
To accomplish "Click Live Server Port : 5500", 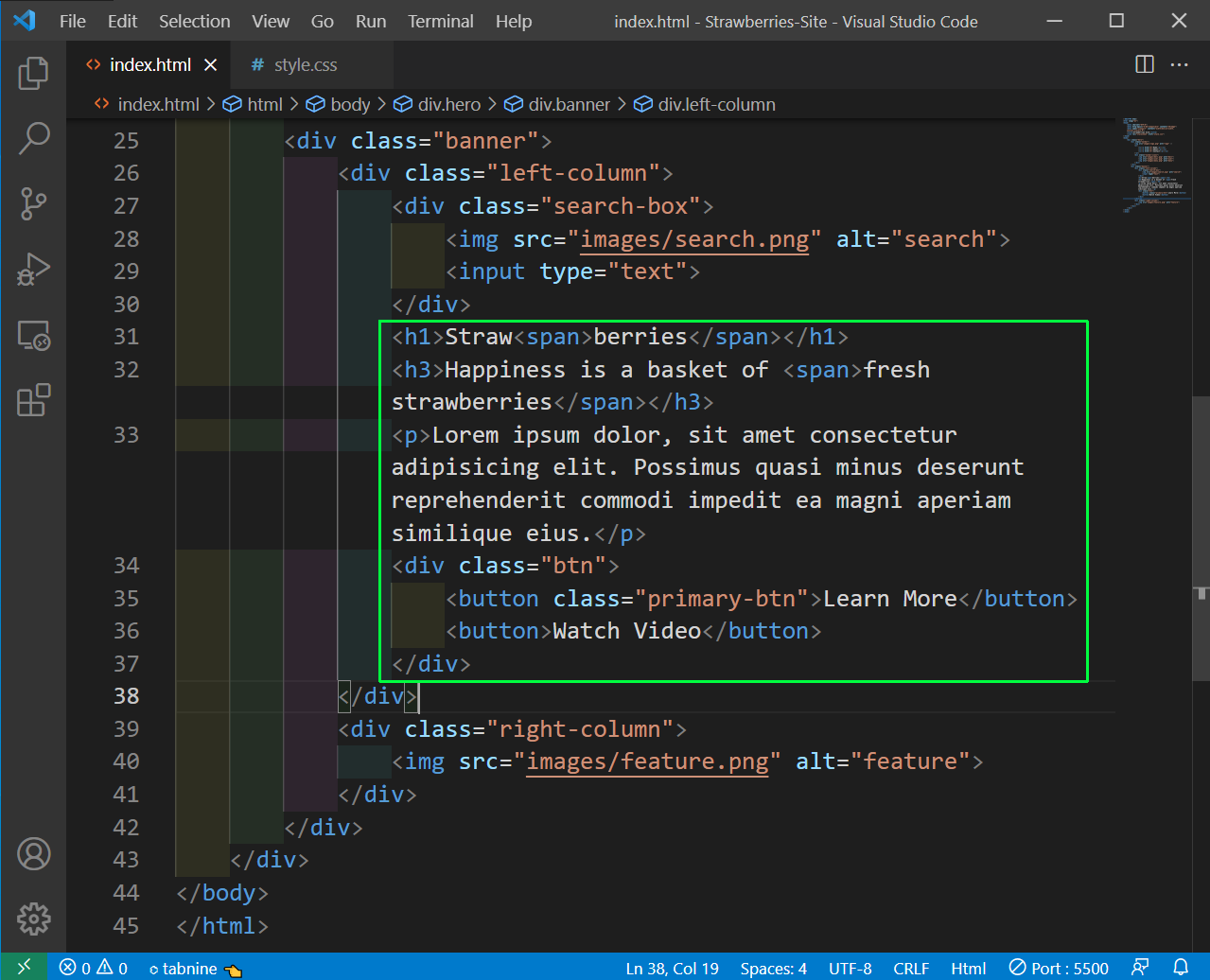I will pos(1059,968).
